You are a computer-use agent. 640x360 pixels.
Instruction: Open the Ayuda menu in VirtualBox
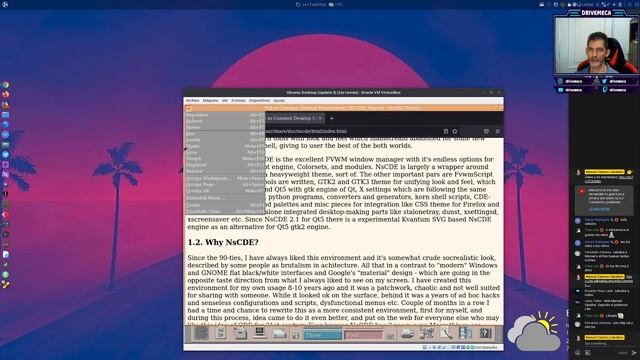pyautogui.click(x=279, y=100)
